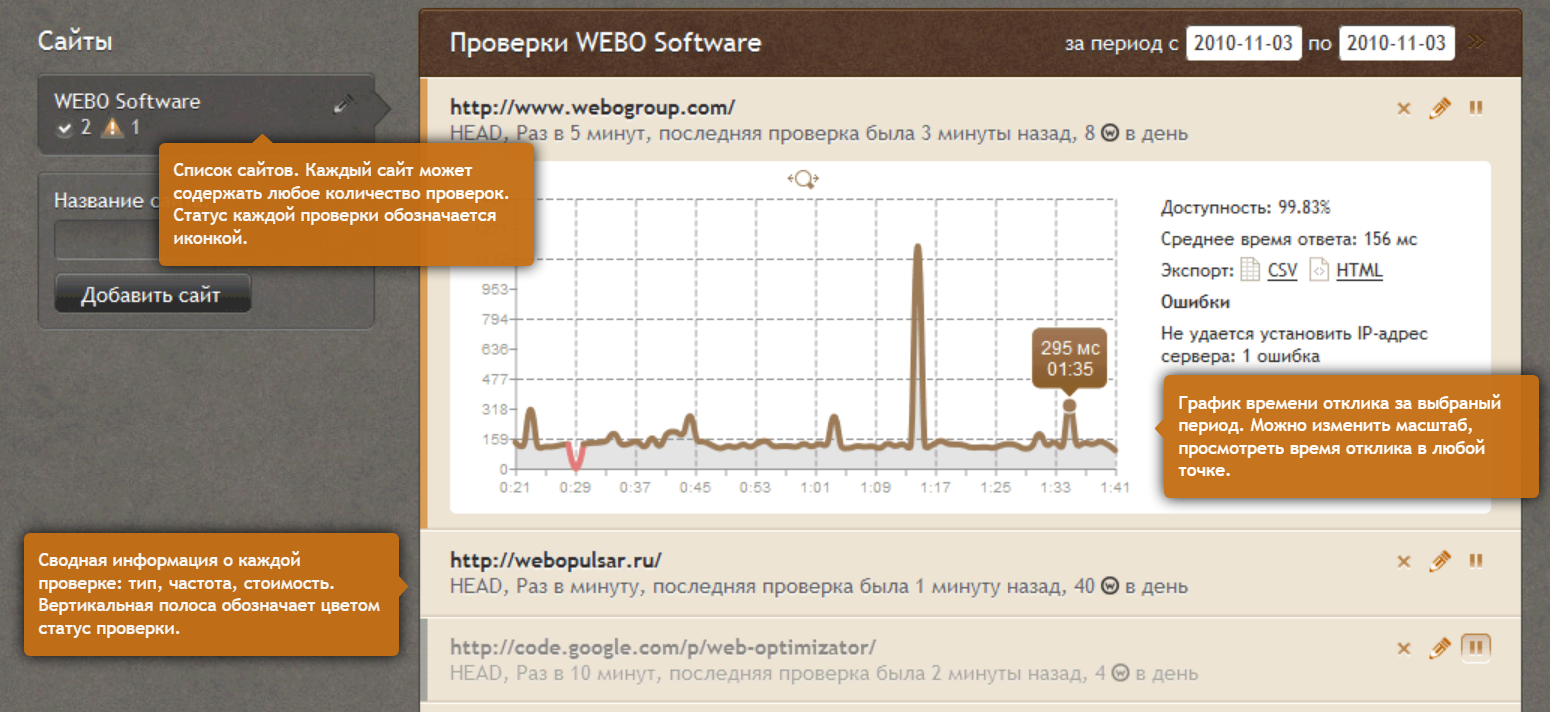Edit the webopulsar.ru check with the pencil icon

click(1439, 561)
